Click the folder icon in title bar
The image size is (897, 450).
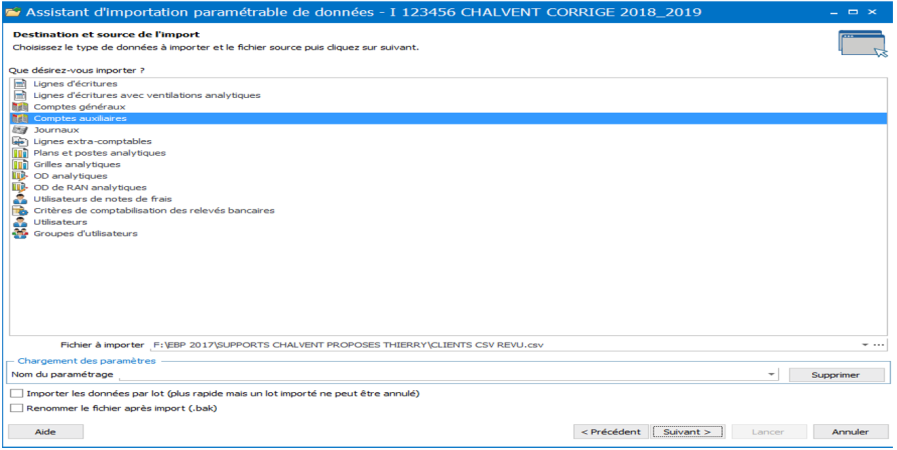coord(13,11)
